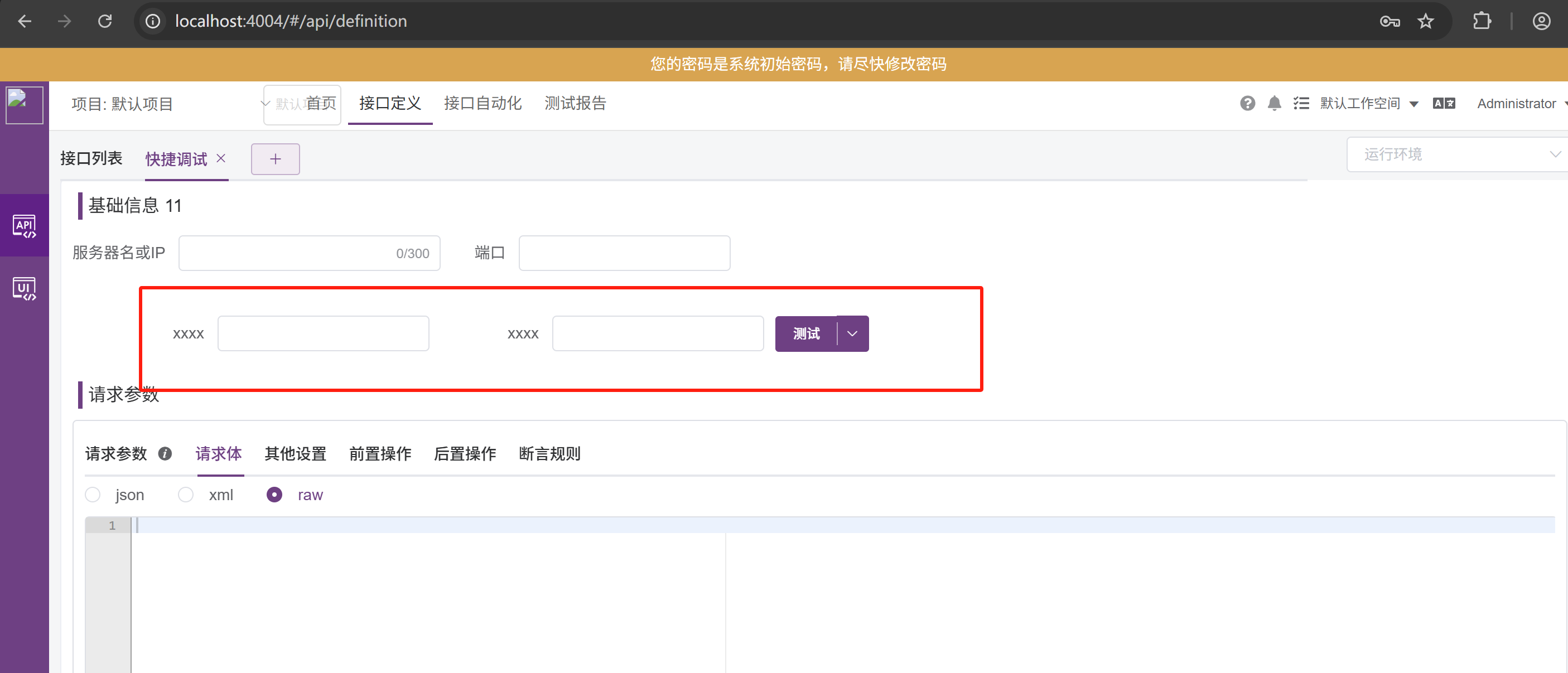Viewport: 1568px width, 673px height.
Task: Open the 断言规则 sub-tab
Action: pyautogui.click(x=549, y=454)
